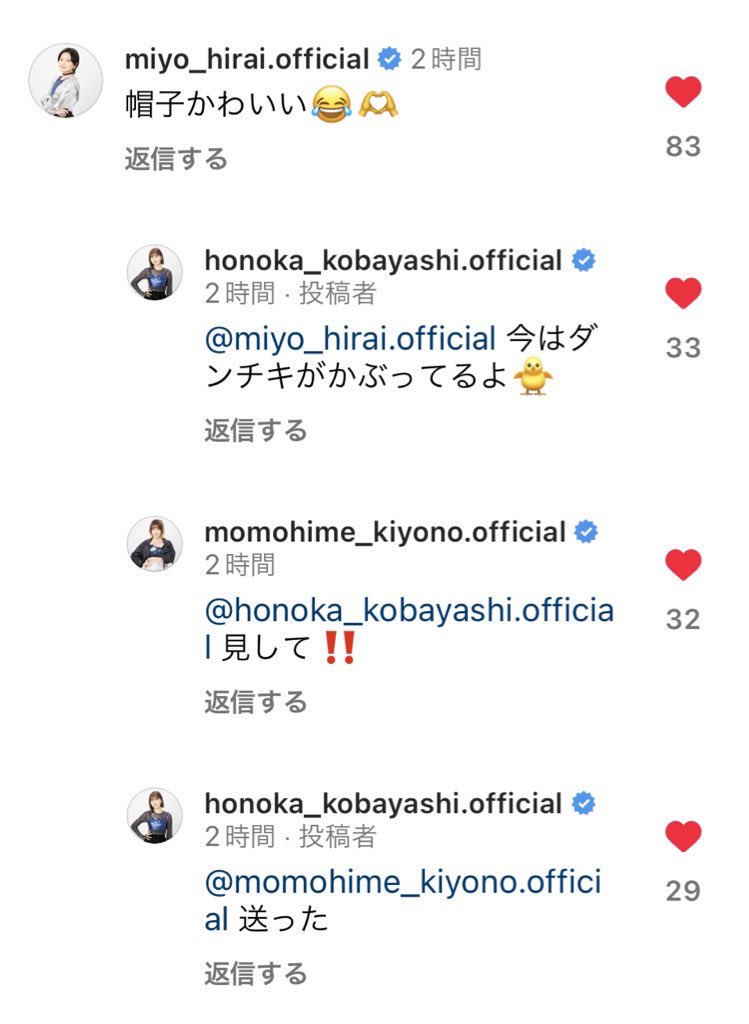Reply to honoka's ダンチキ comment

coord(256,431)
